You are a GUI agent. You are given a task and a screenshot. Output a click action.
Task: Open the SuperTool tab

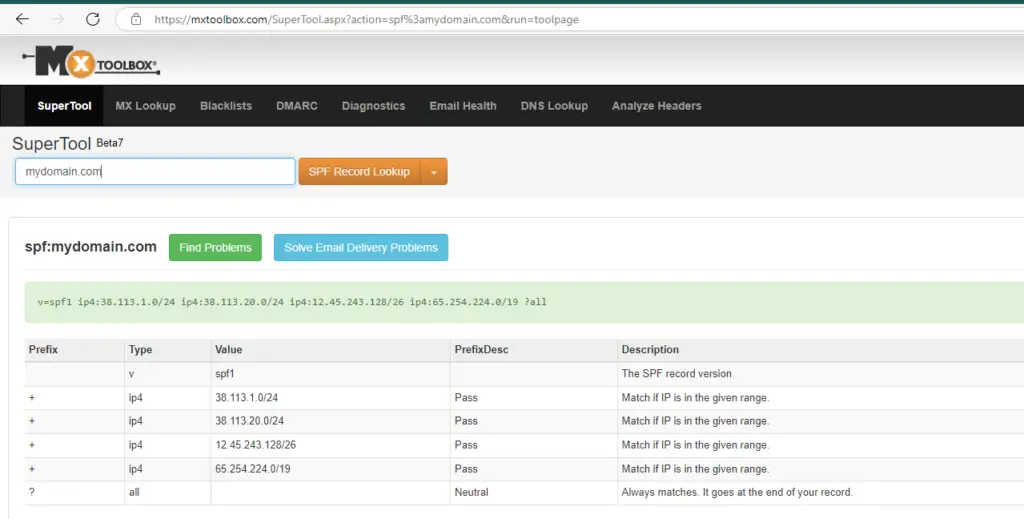[x=64, y=106]
